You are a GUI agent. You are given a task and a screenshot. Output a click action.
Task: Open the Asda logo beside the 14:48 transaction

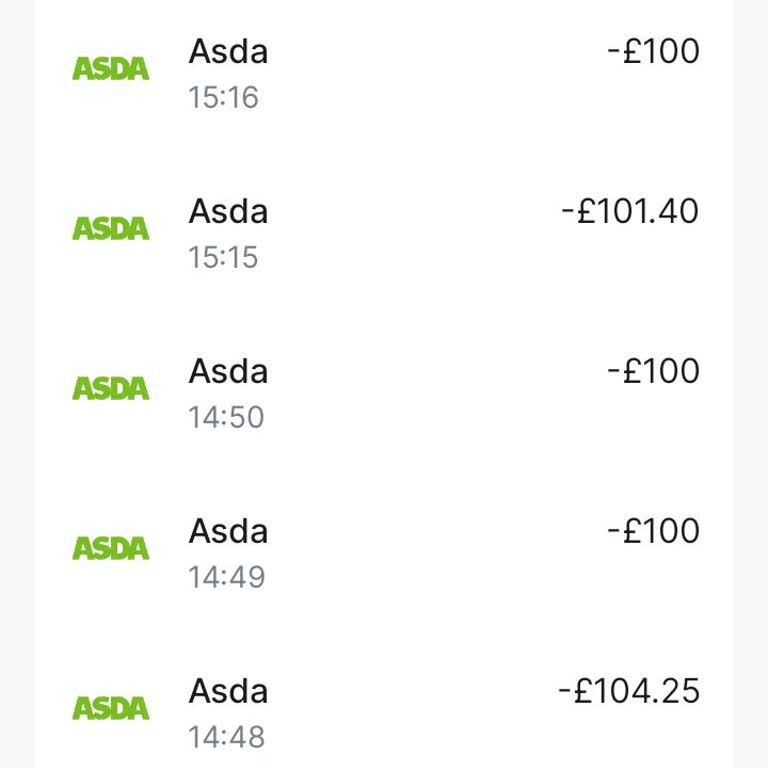pyautogui.click(x=110, y=709)
